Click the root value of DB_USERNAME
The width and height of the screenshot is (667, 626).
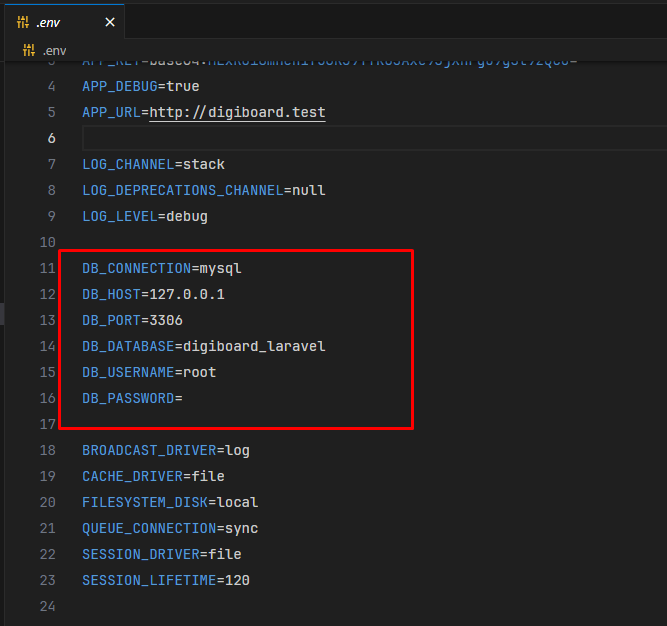pyautogui.click(x=199, y=372)
